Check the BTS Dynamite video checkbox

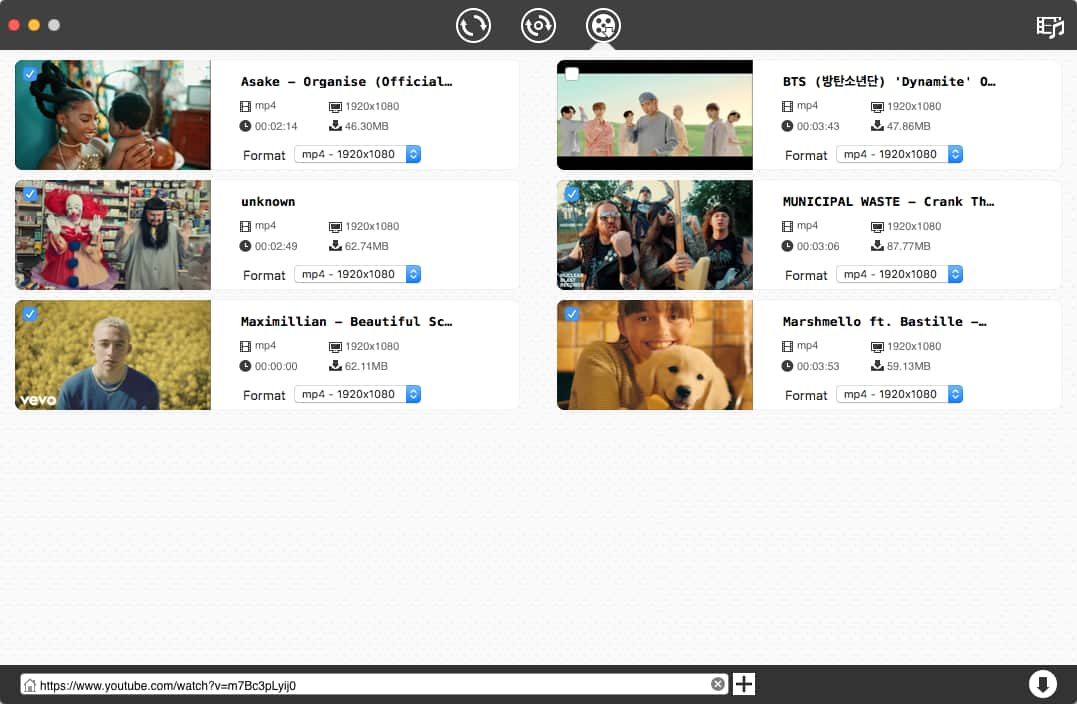(571, 73)
